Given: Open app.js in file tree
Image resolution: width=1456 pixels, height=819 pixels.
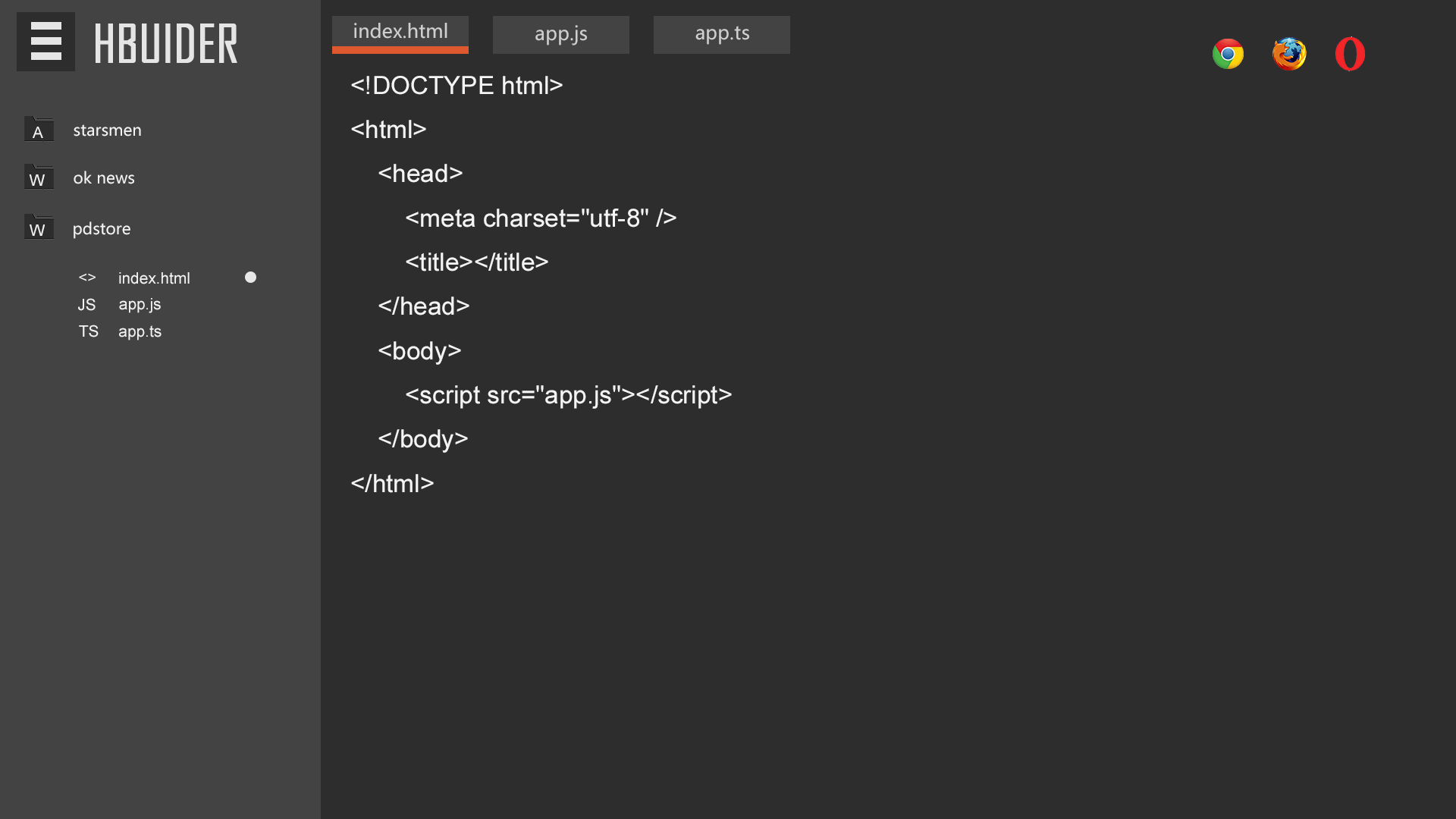Looking at the screenshot, I should (140, 305).
